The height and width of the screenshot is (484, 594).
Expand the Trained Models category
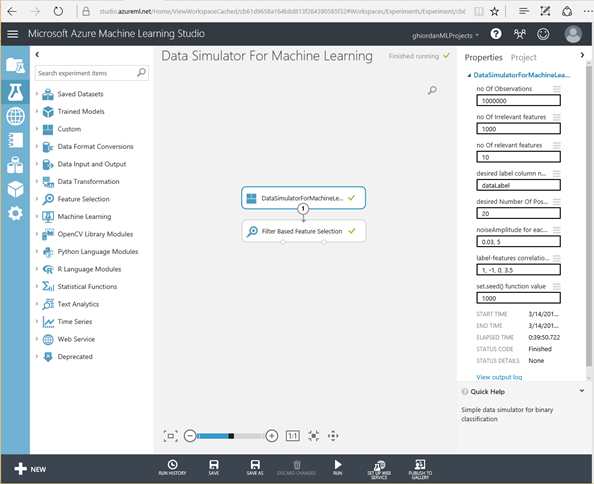(x=37, y=111)
